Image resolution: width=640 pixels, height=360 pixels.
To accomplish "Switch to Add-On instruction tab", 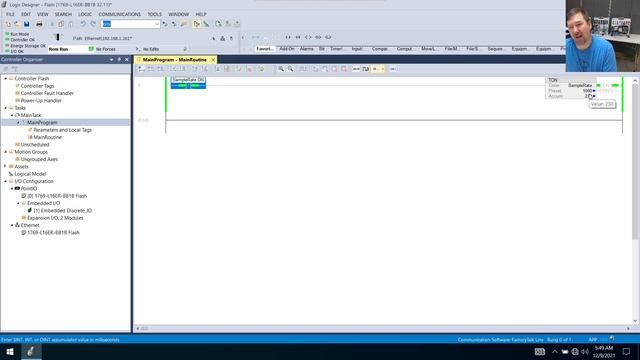I will click(x=287, y=49).
